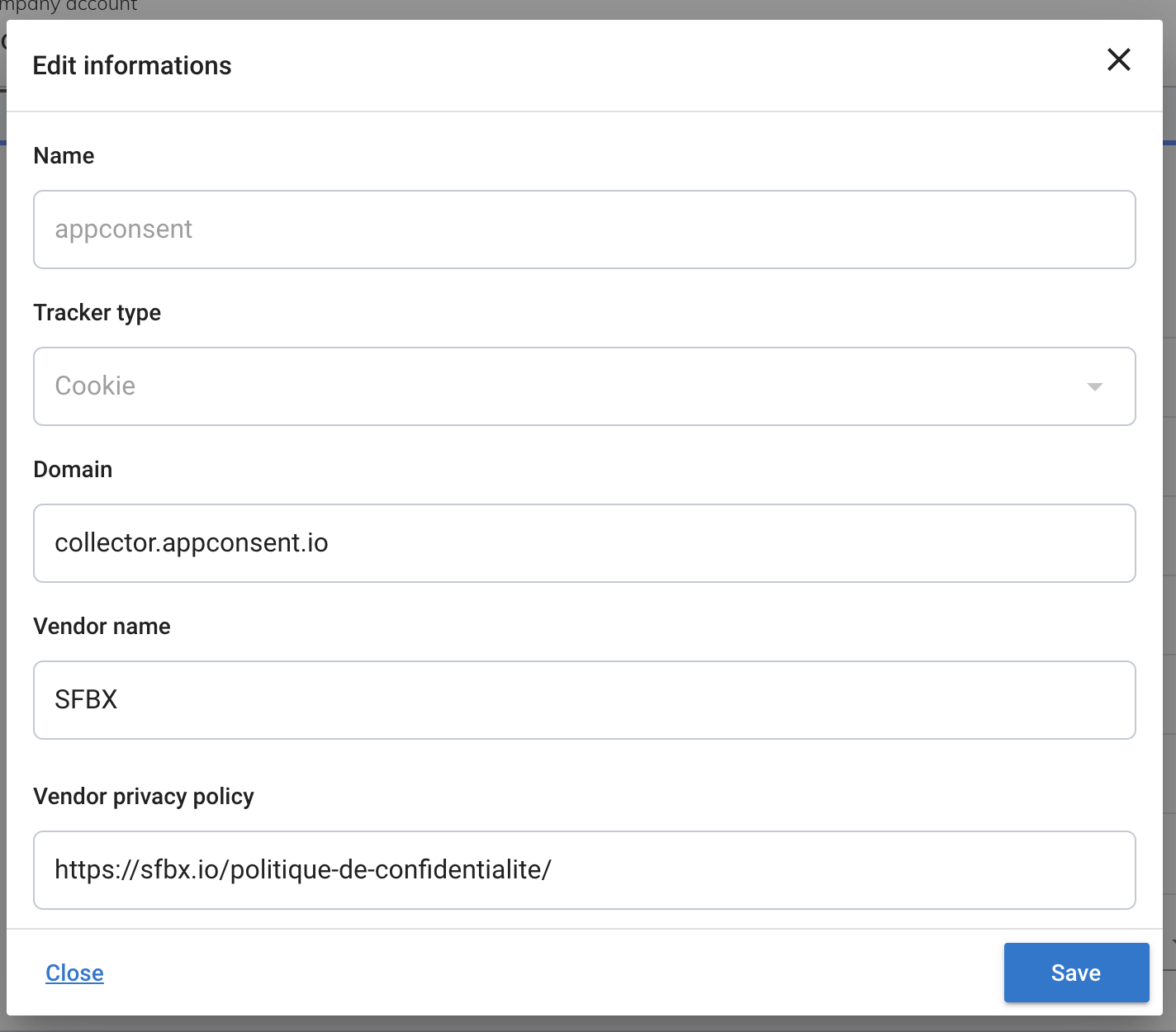Click the Vendor name label

(102, 626)
